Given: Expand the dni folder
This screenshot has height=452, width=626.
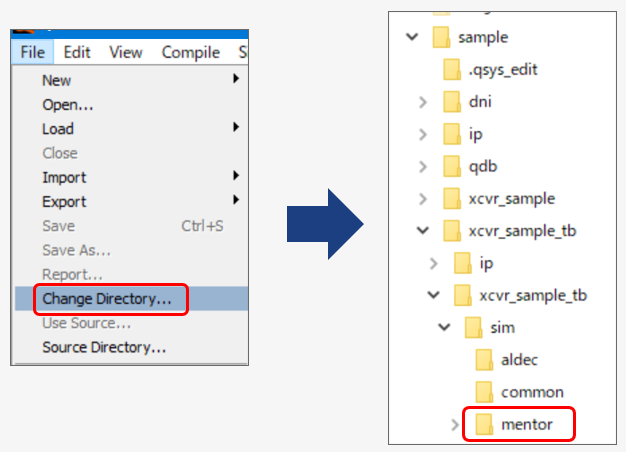Looking at the screenshot, I should 423,101.
